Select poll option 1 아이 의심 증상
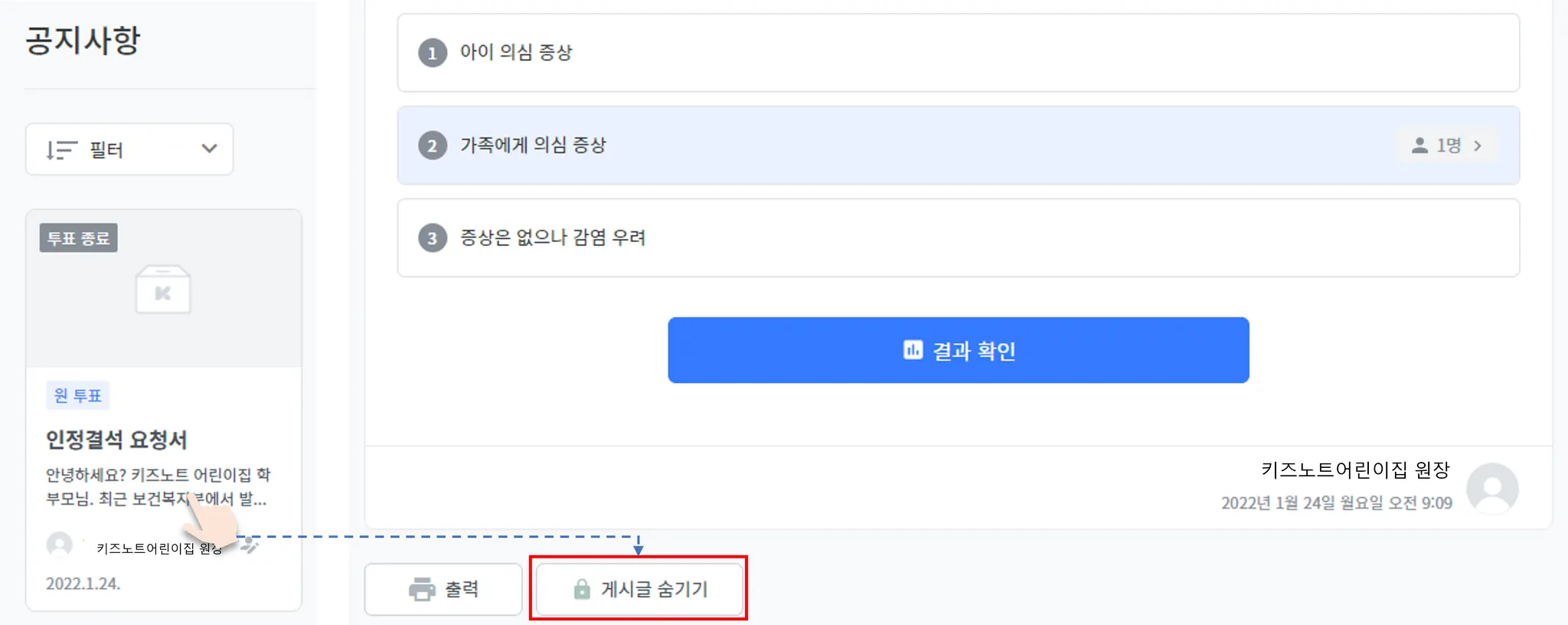Image resolution: width=1568 pixels, height=625 pixels. pos(958,53)
